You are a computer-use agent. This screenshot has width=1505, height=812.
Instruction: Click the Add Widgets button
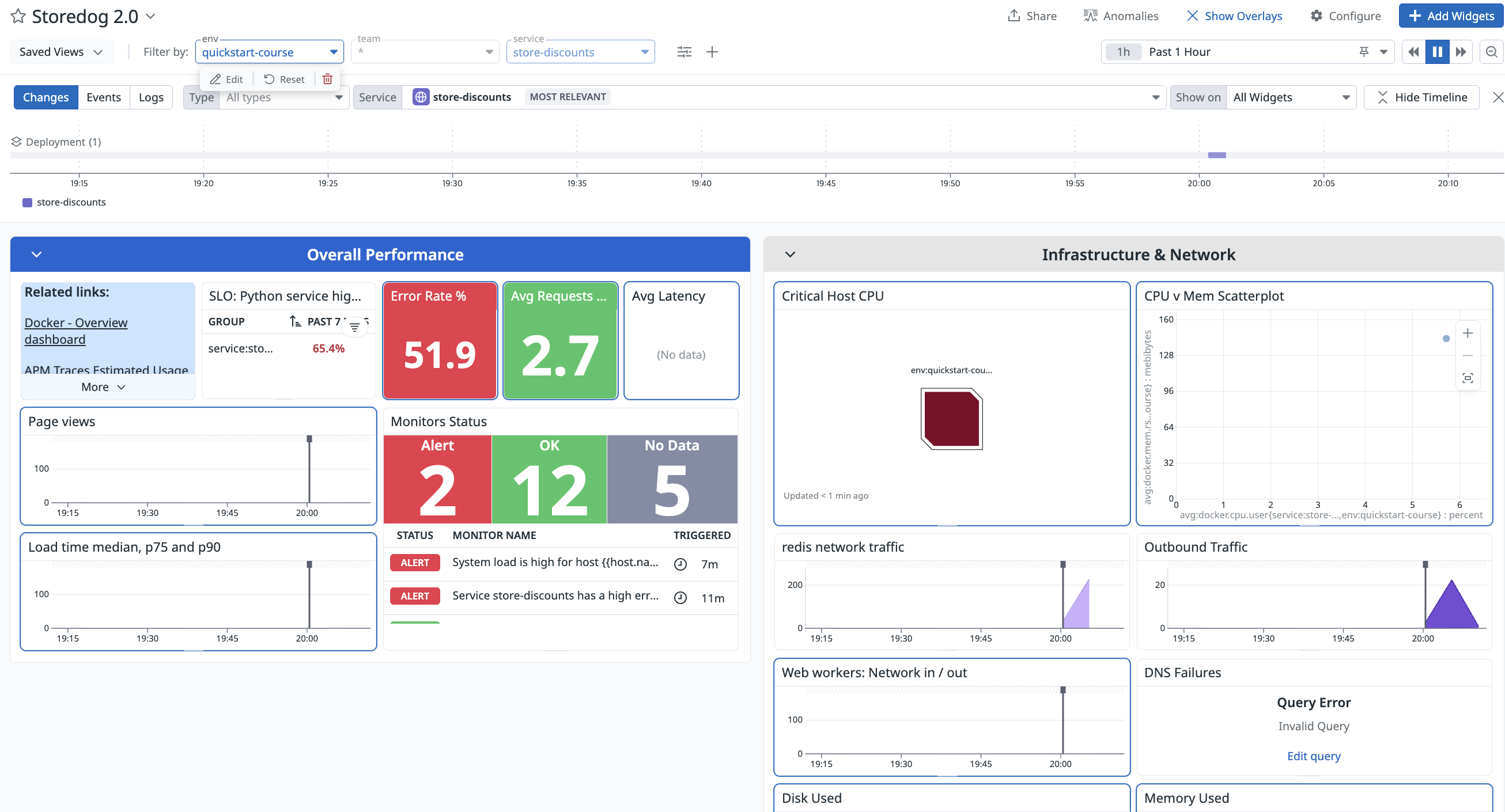pyautogui.click(x=1451, y=16)
